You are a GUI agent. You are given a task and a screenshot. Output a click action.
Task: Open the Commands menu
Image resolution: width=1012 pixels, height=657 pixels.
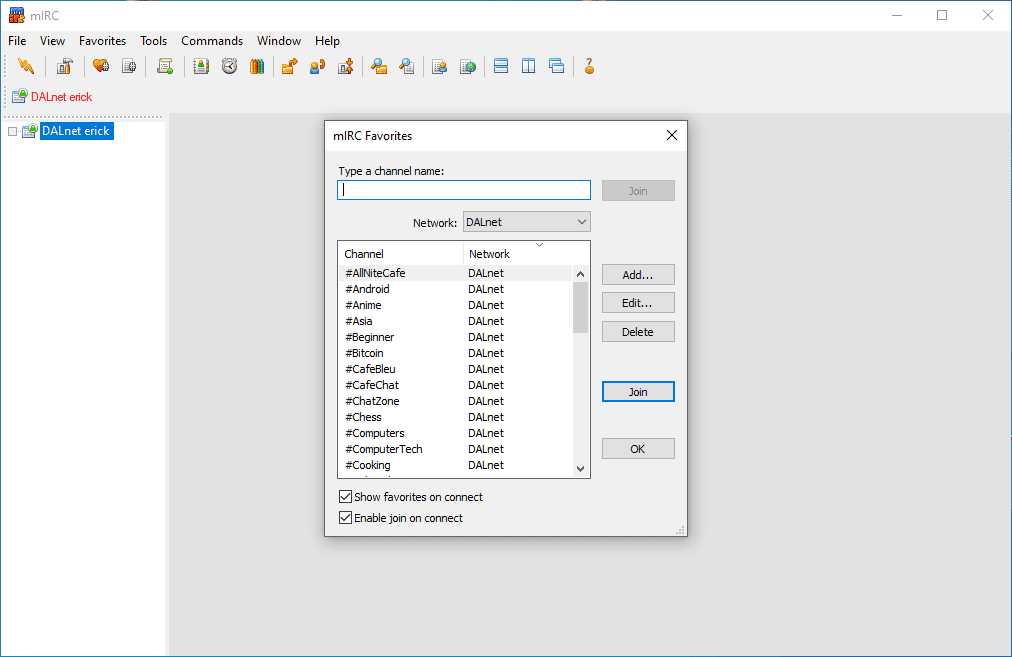(212, 41)
